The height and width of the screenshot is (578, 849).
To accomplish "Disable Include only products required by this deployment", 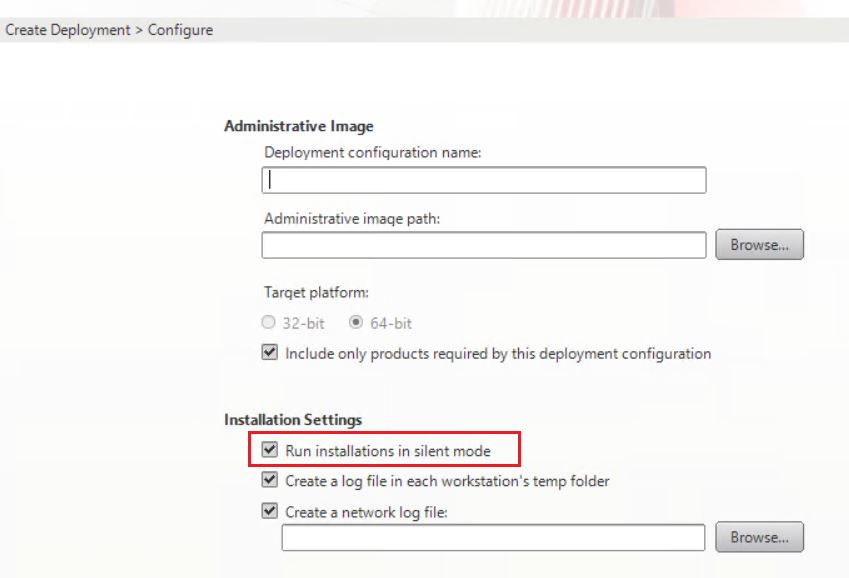I will pyautogui.click(x=267, y=353).
